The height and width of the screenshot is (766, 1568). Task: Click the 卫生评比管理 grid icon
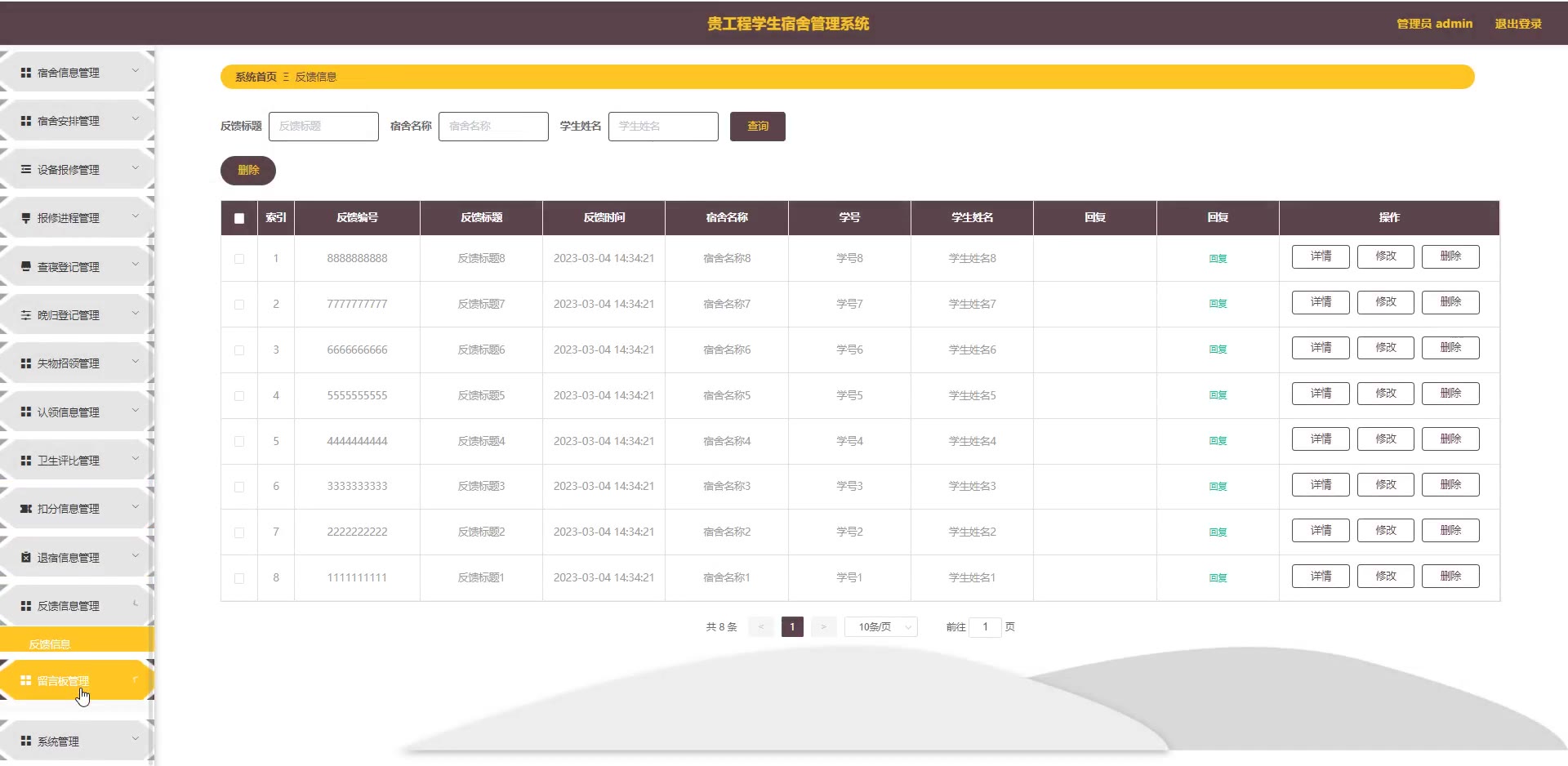pos(26,461)
